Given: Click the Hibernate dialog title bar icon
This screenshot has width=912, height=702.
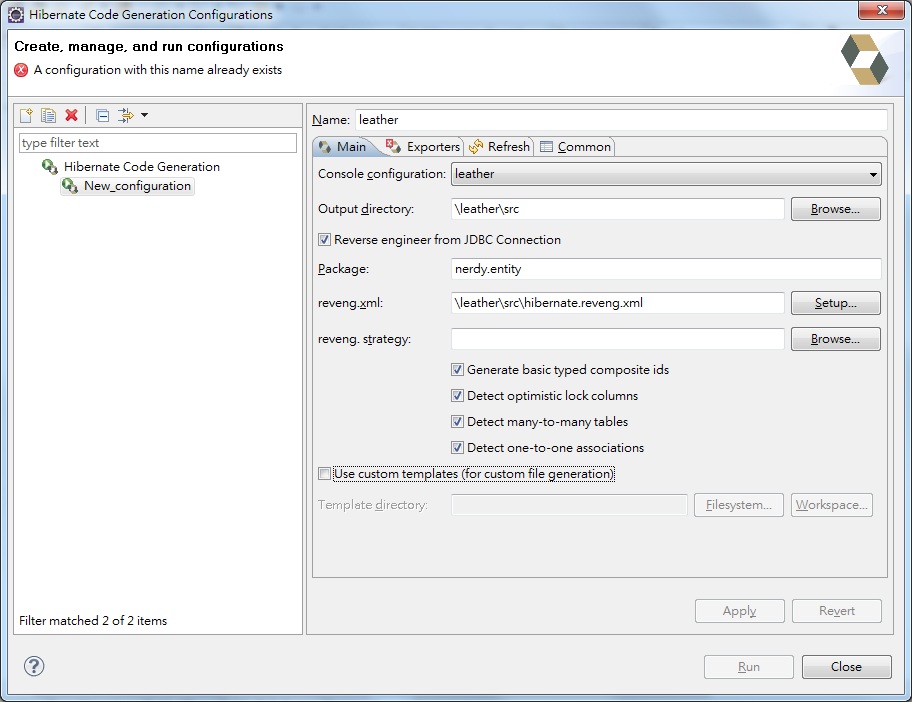Looking at the screenshot, I should [16, 15].
